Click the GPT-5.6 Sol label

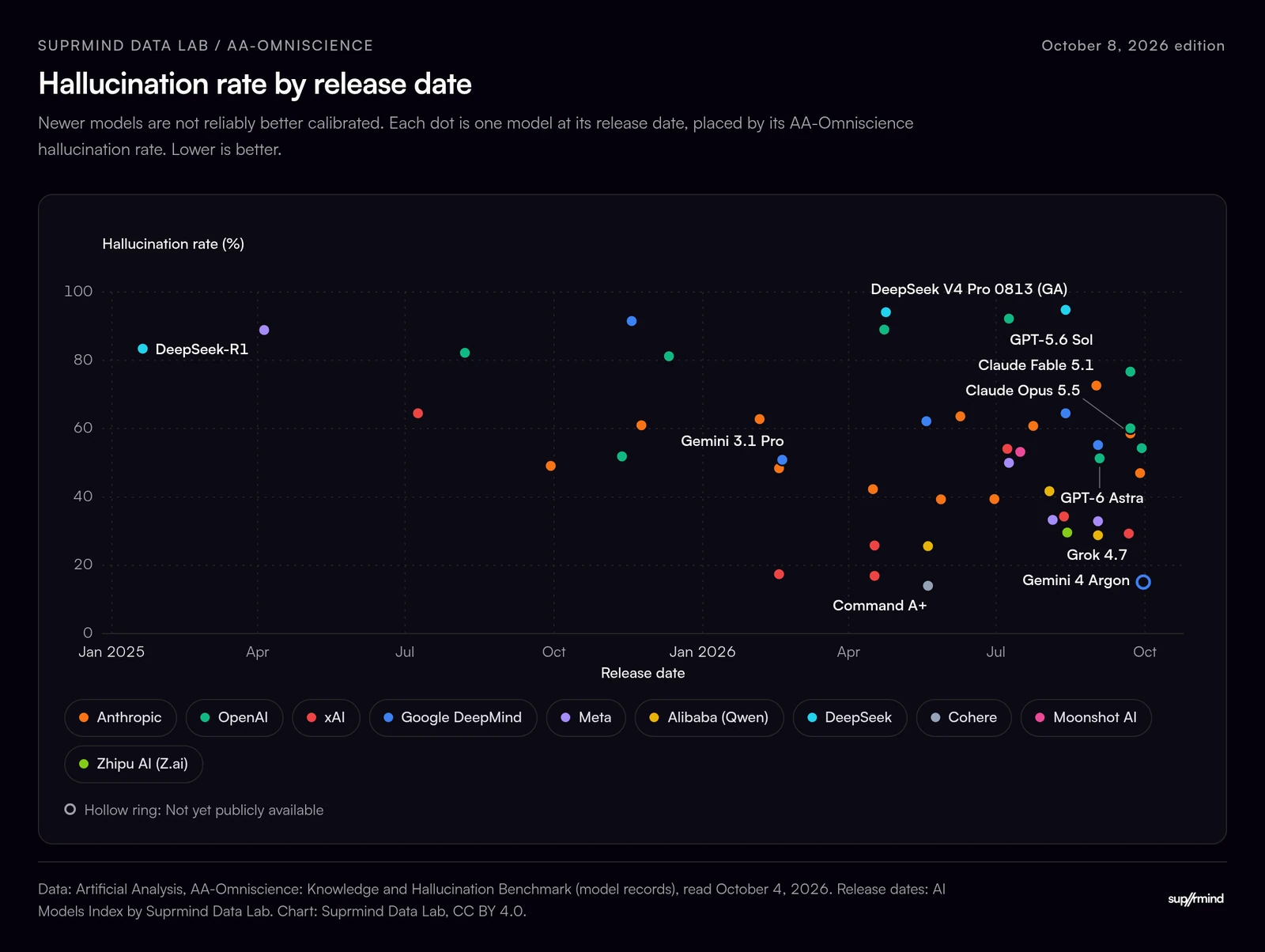coord(1052,340)
